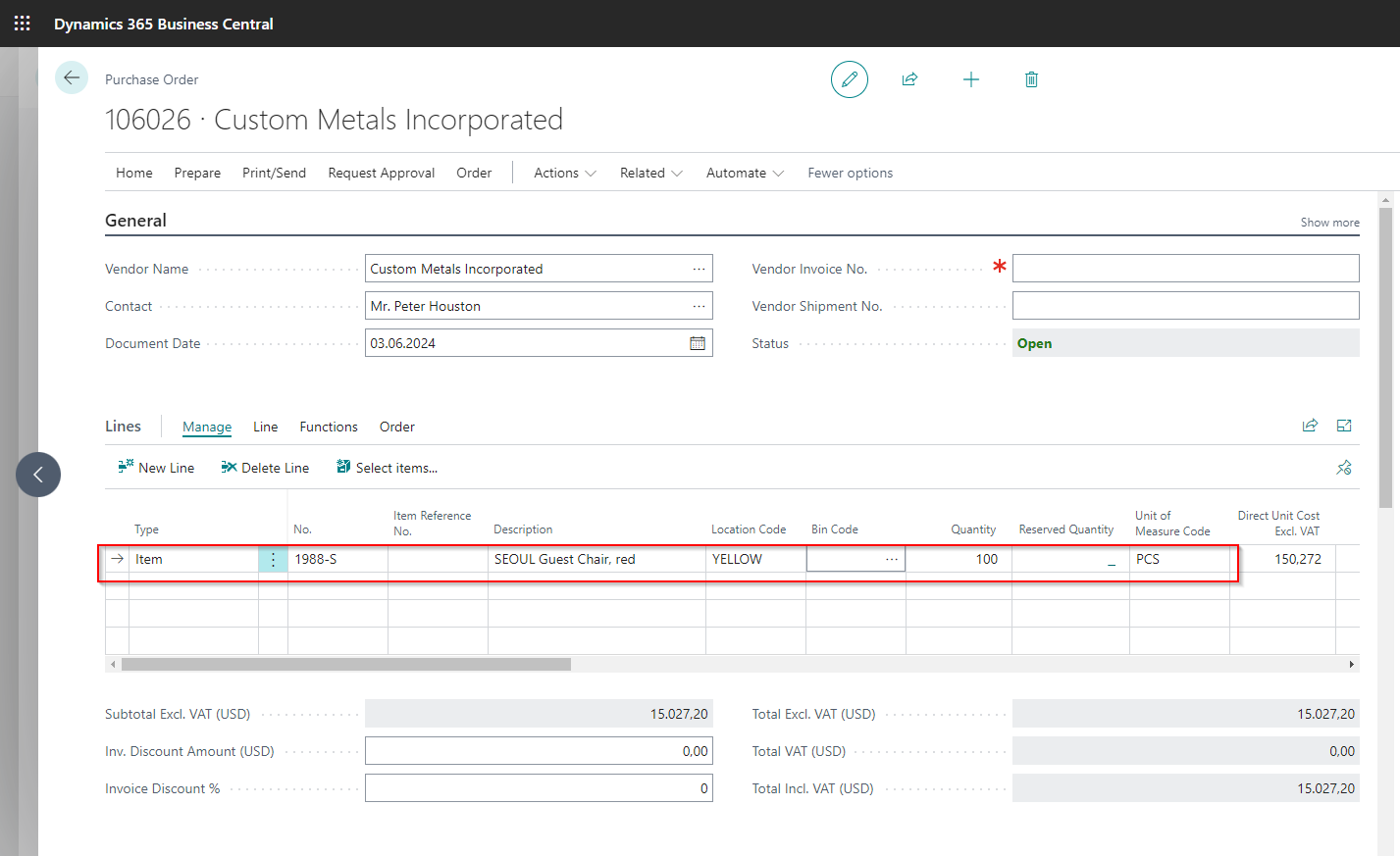Click Fewer options
Viewport: 1400px width, 856px height.
coord(851,173)
